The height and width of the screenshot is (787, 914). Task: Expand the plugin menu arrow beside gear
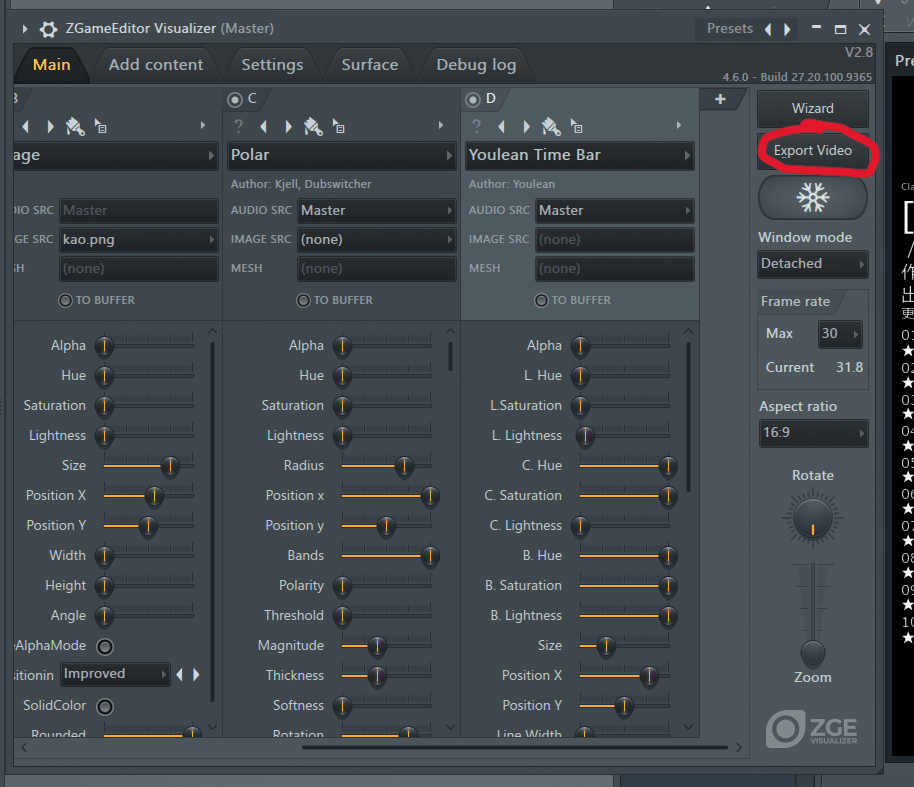[24, 29]
